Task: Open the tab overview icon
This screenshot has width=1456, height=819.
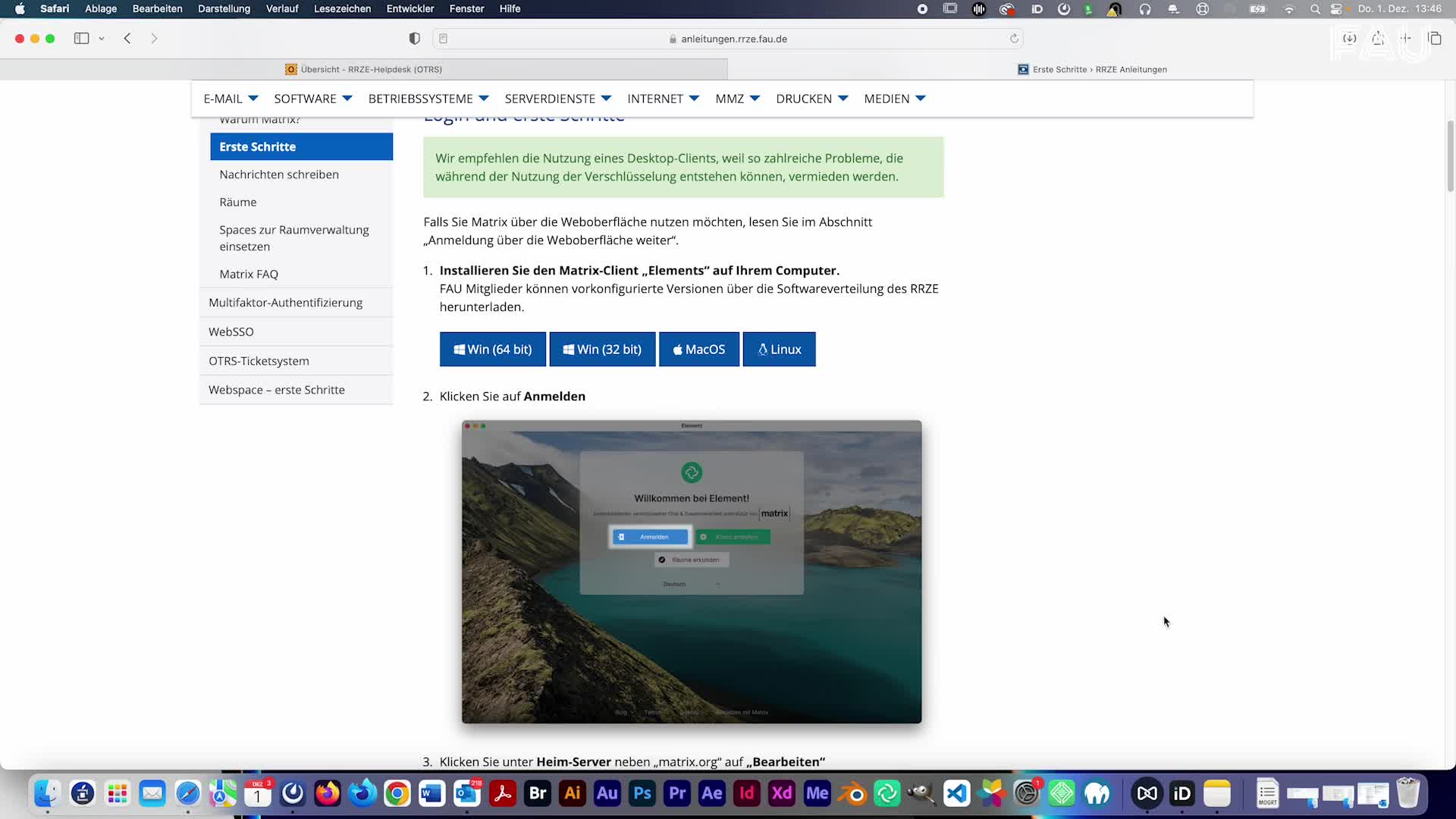Action: (x=1434, y=39)
